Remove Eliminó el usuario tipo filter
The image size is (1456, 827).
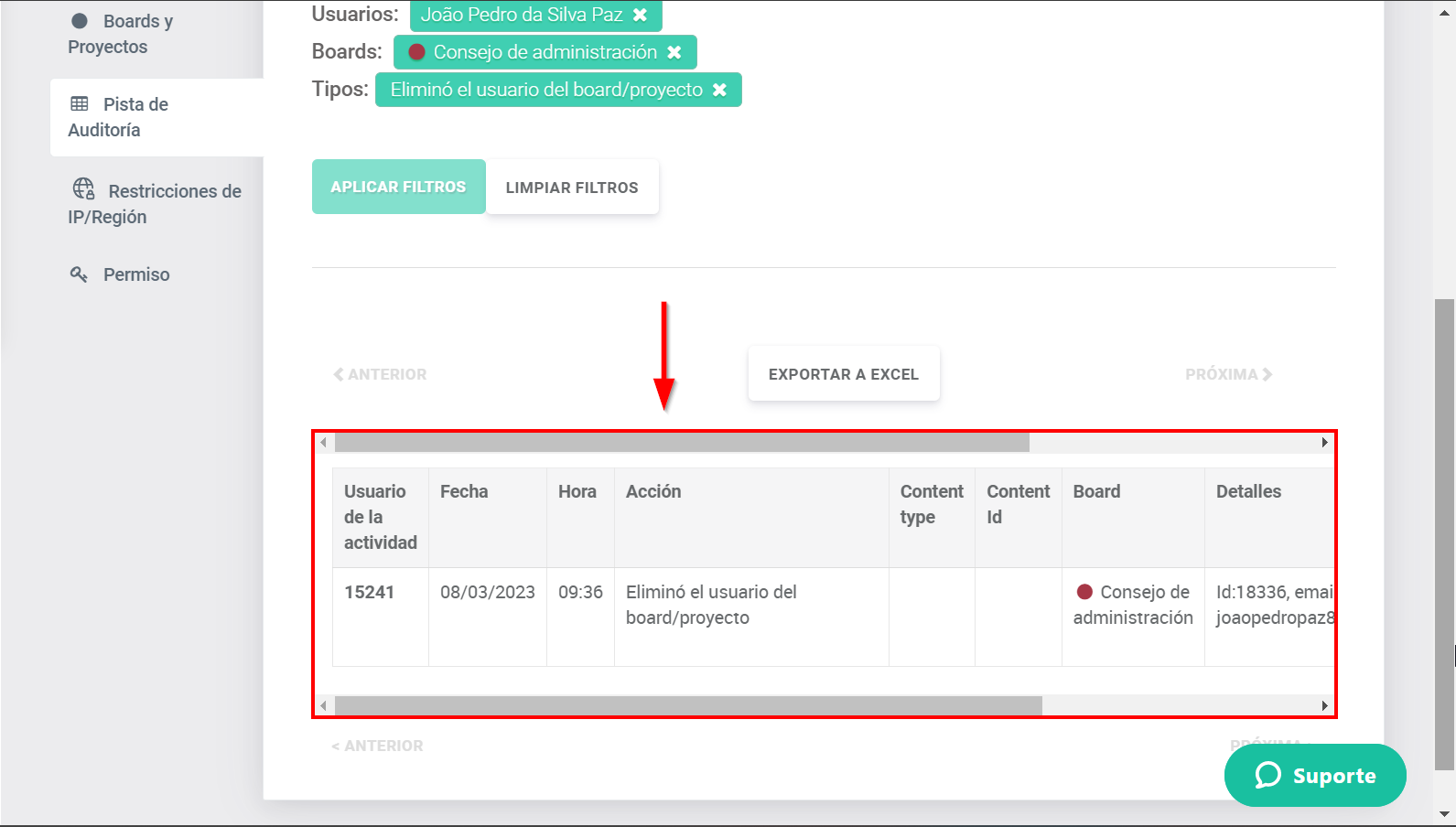pyautogui.click(x=720, y=91)
